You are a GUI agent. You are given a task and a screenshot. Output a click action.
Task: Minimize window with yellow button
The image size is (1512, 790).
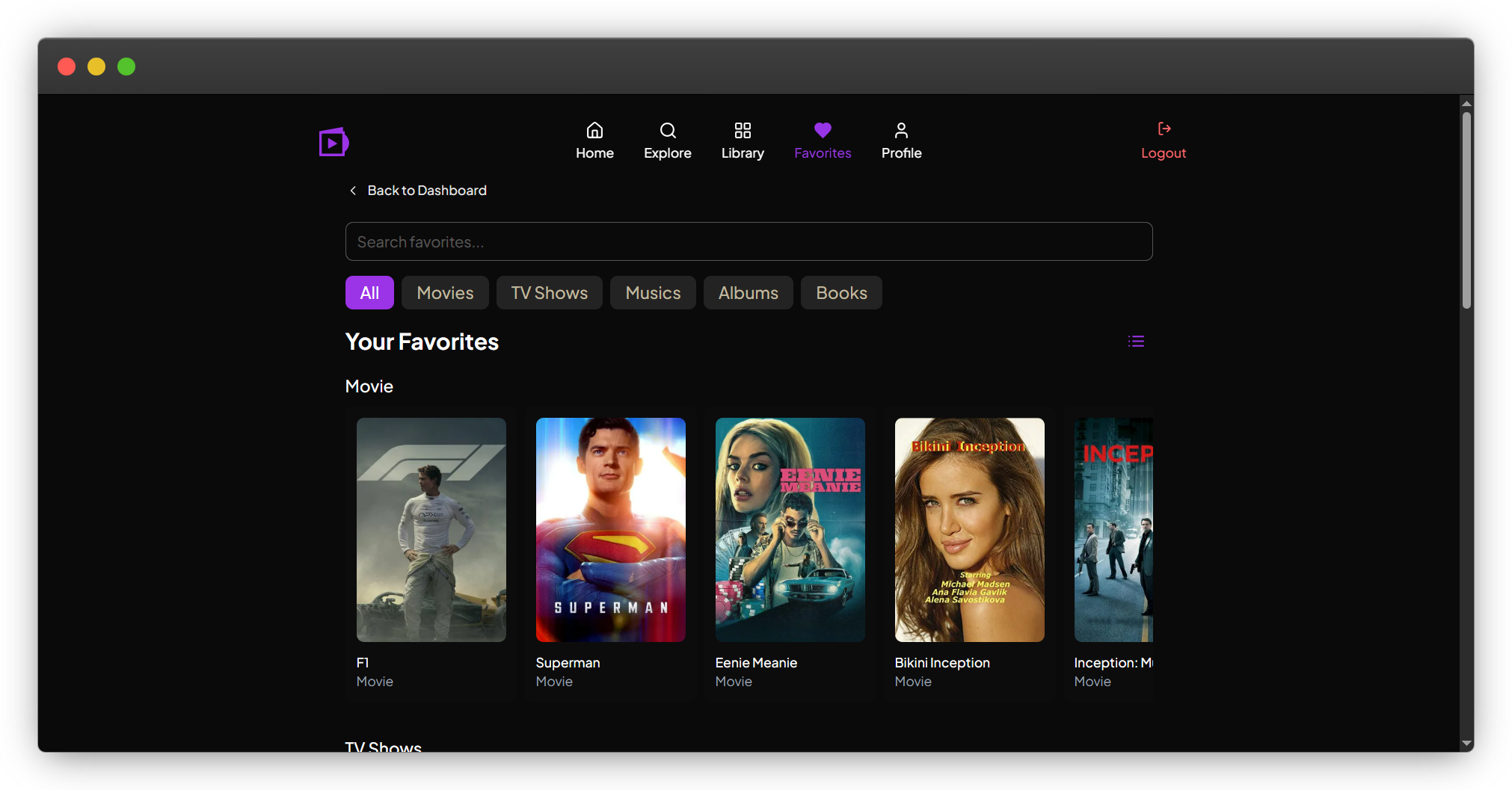96,67
